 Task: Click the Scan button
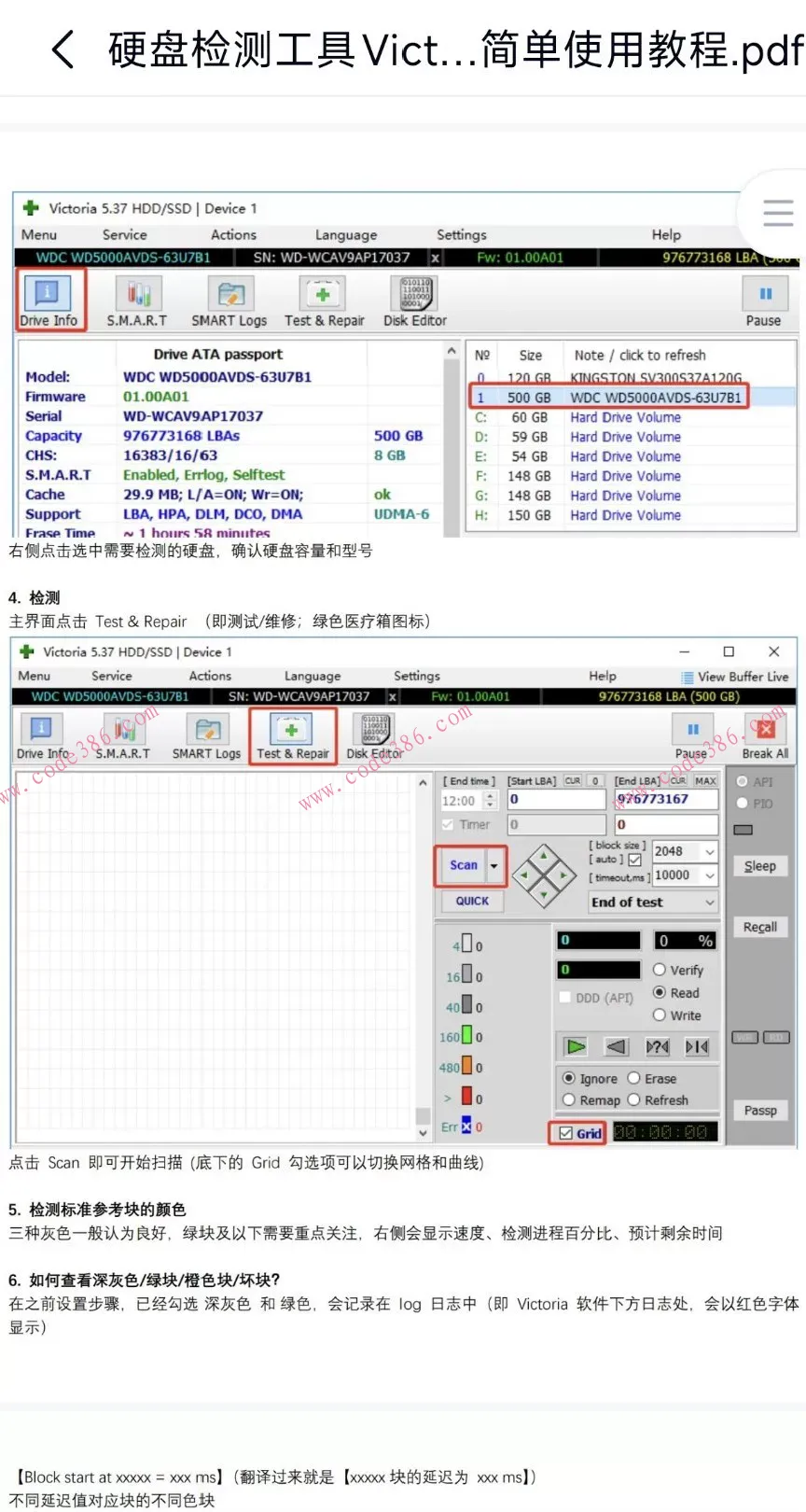coord(464,865)
